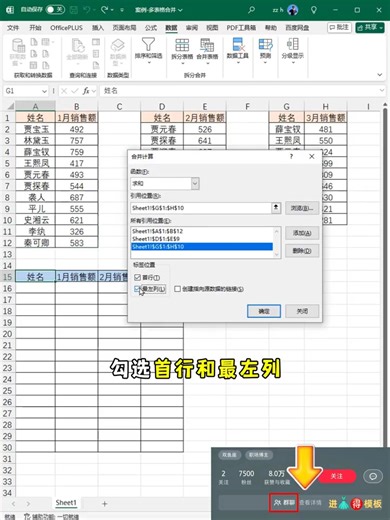Screen dimensions: 390x520
Task: Click the 数据类型 data type icon
Action: (x=118, y=45)
